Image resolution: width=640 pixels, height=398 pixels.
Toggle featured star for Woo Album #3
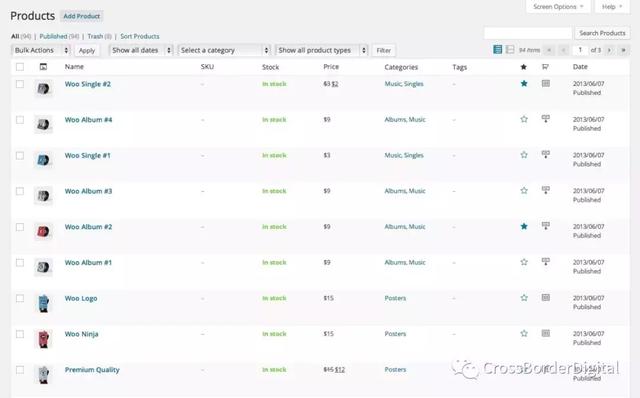coord(524,191)
